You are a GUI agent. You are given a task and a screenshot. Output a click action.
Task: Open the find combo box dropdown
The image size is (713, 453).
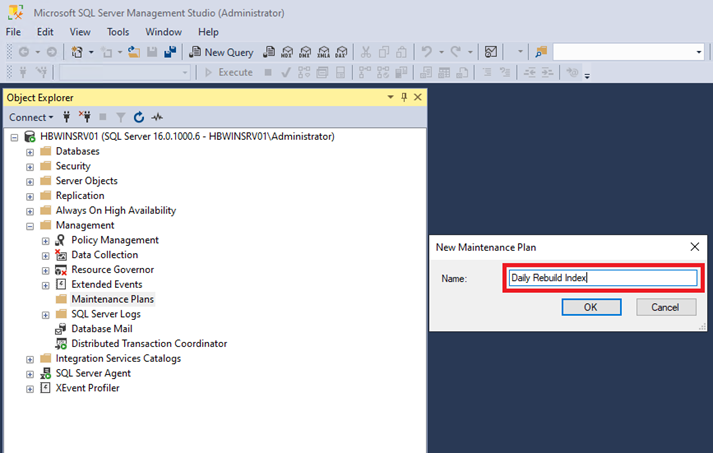(x=699, y=52)
